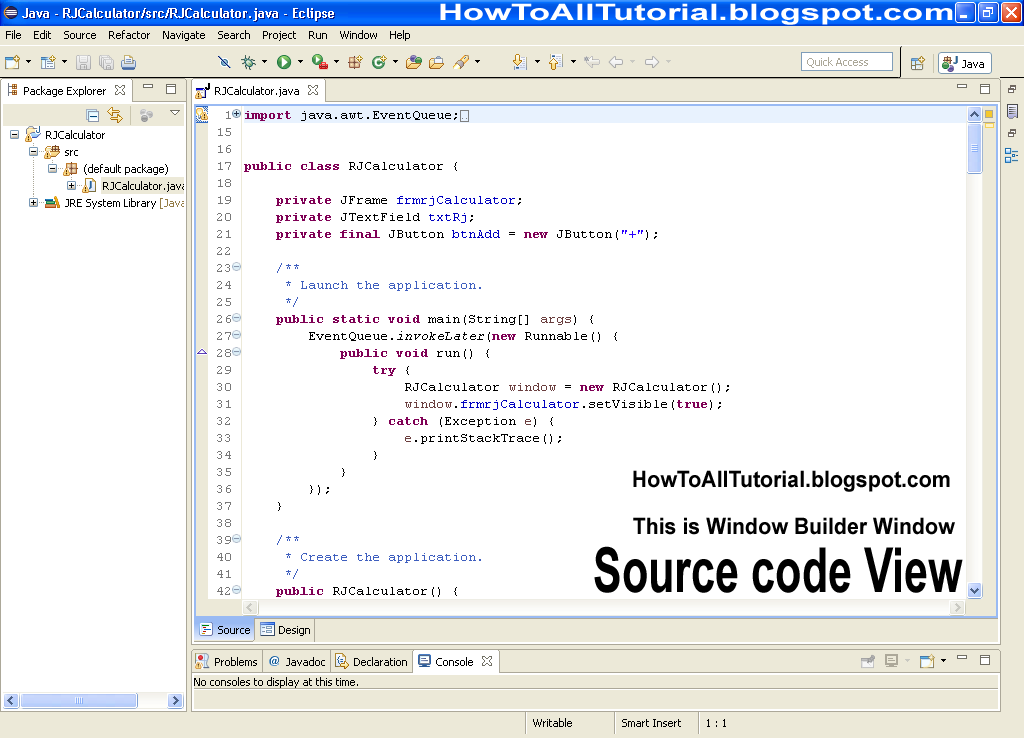Collapse the (default package) node
This screenshot has width=1024, height=738.
52,168
